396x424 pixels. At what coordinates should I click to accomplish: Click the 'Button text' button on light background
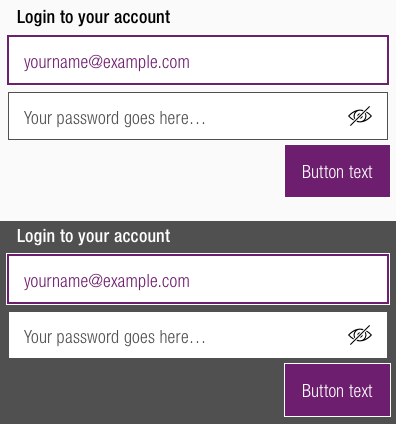tap(337, 171)
